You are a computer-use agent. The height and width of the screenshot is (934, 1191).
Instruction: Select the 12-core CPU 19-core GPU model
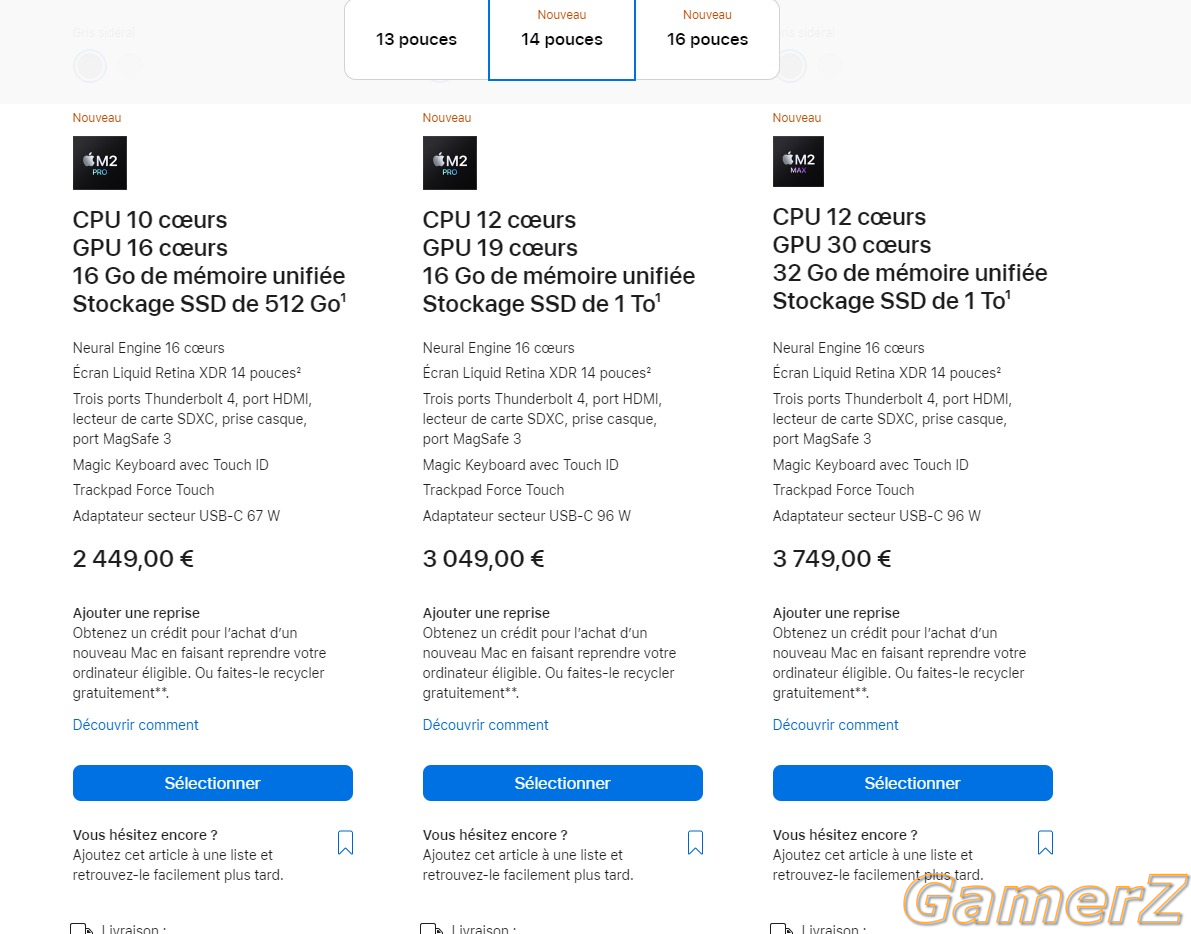pyautogui.click(x=563, y=783)
